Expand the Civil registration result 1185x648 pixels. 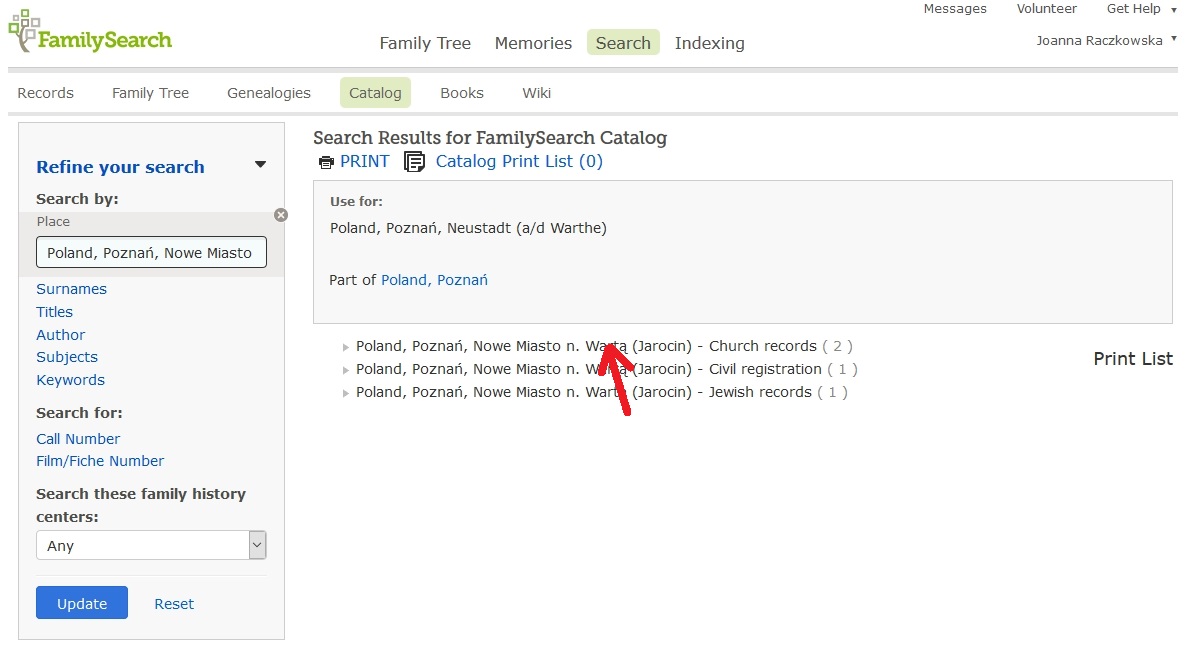tap(346, 370)
